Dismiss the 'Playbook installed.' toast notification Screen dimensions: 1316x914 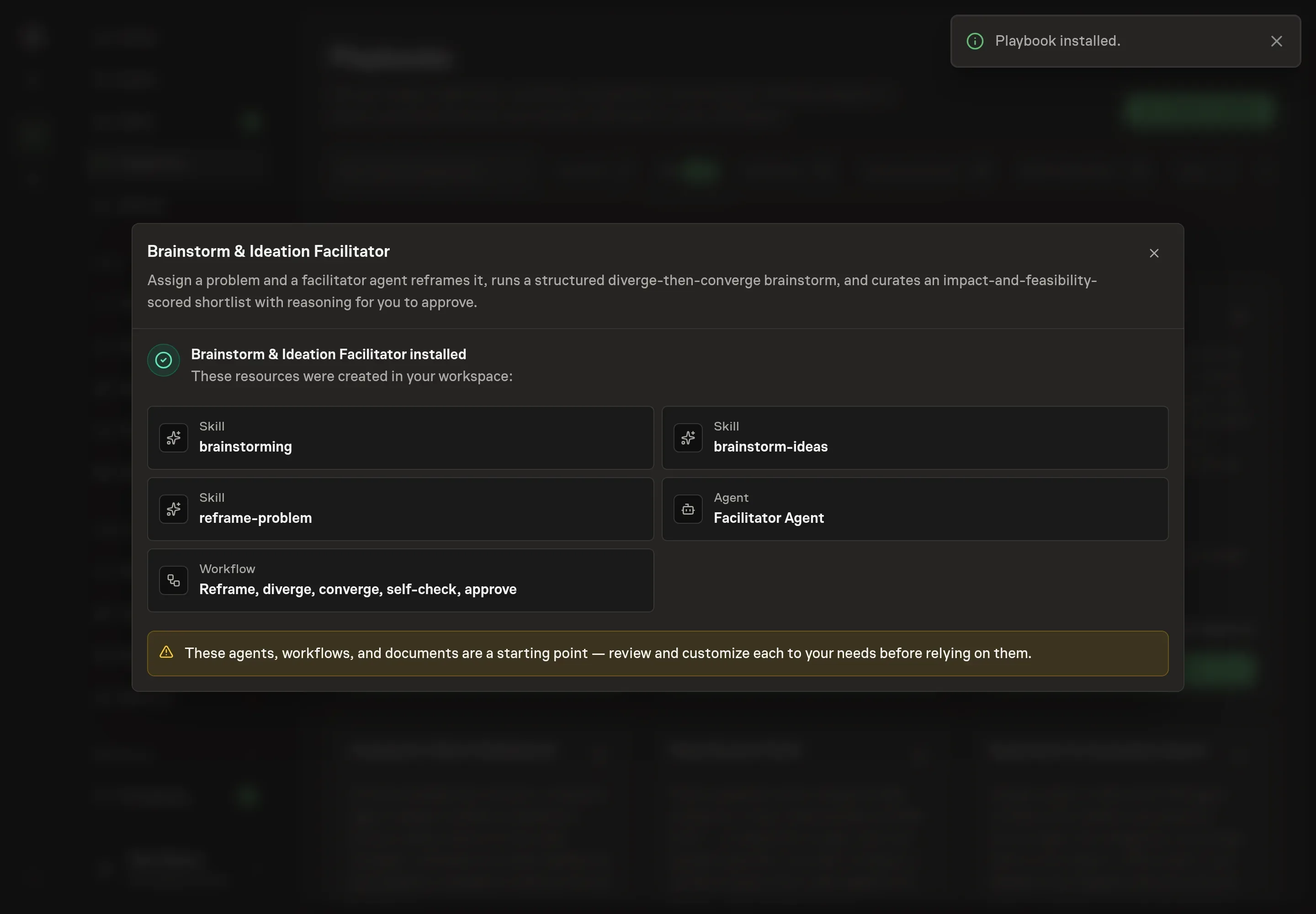[1277, 41]
